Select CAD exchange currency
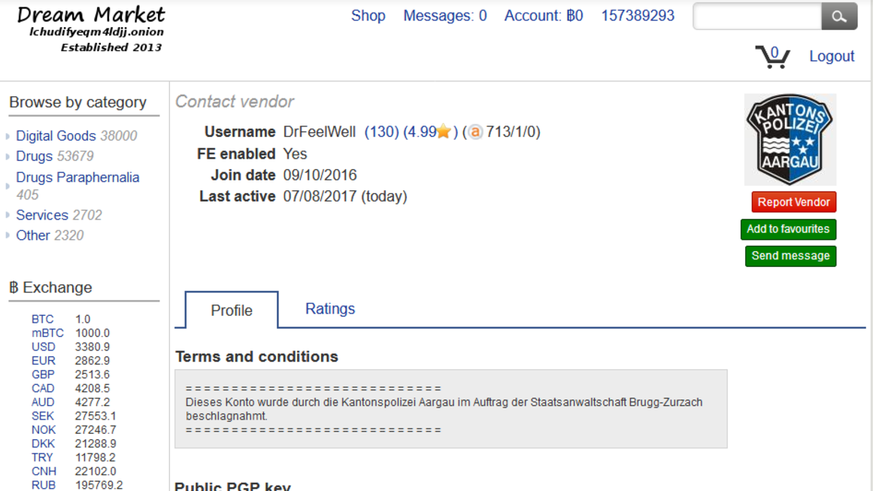Screen dimensions: 873x491 [x=43, y=388]
